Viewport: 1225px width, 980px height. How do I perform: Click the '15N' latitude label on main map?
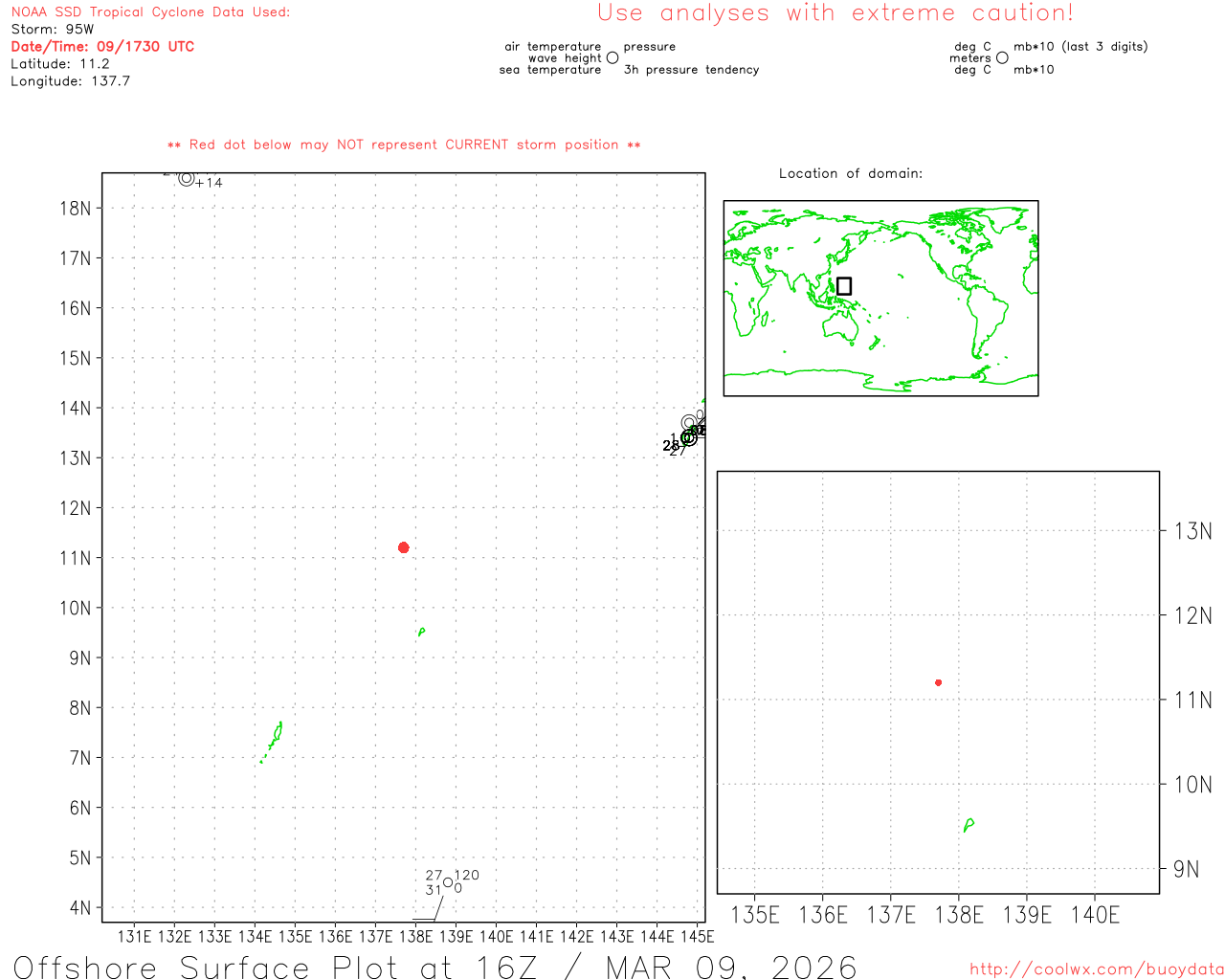coord(76,358)
